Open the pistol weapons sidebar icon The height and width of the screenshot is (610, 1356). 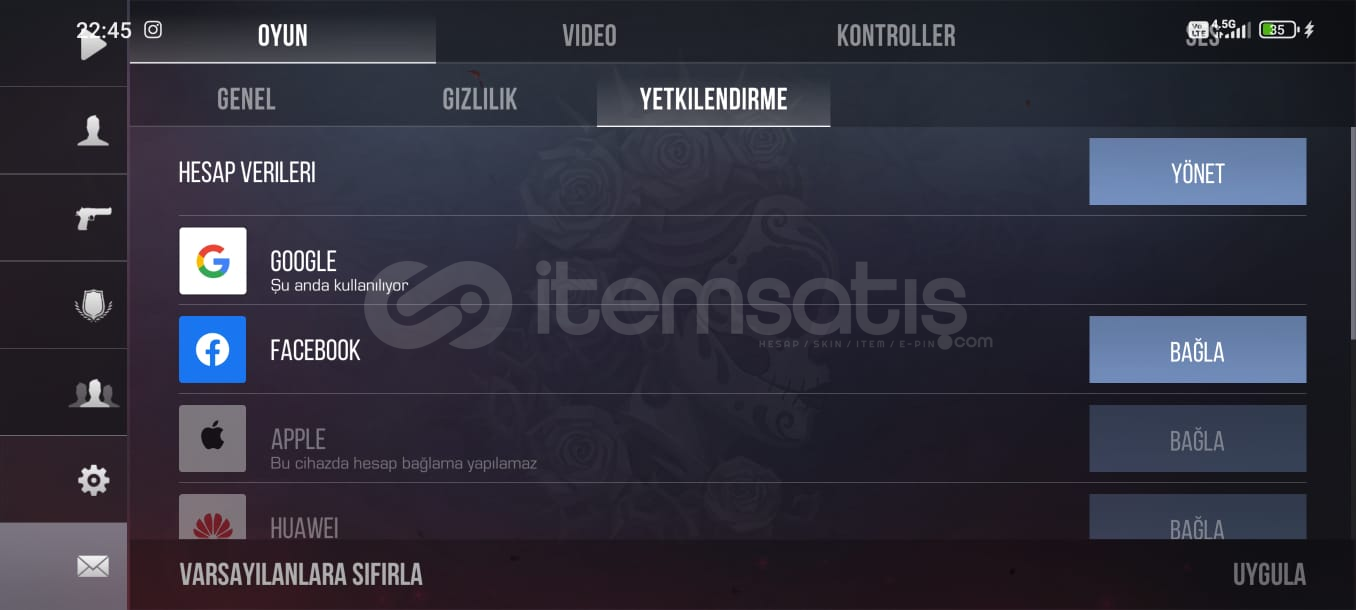(93, 218)
